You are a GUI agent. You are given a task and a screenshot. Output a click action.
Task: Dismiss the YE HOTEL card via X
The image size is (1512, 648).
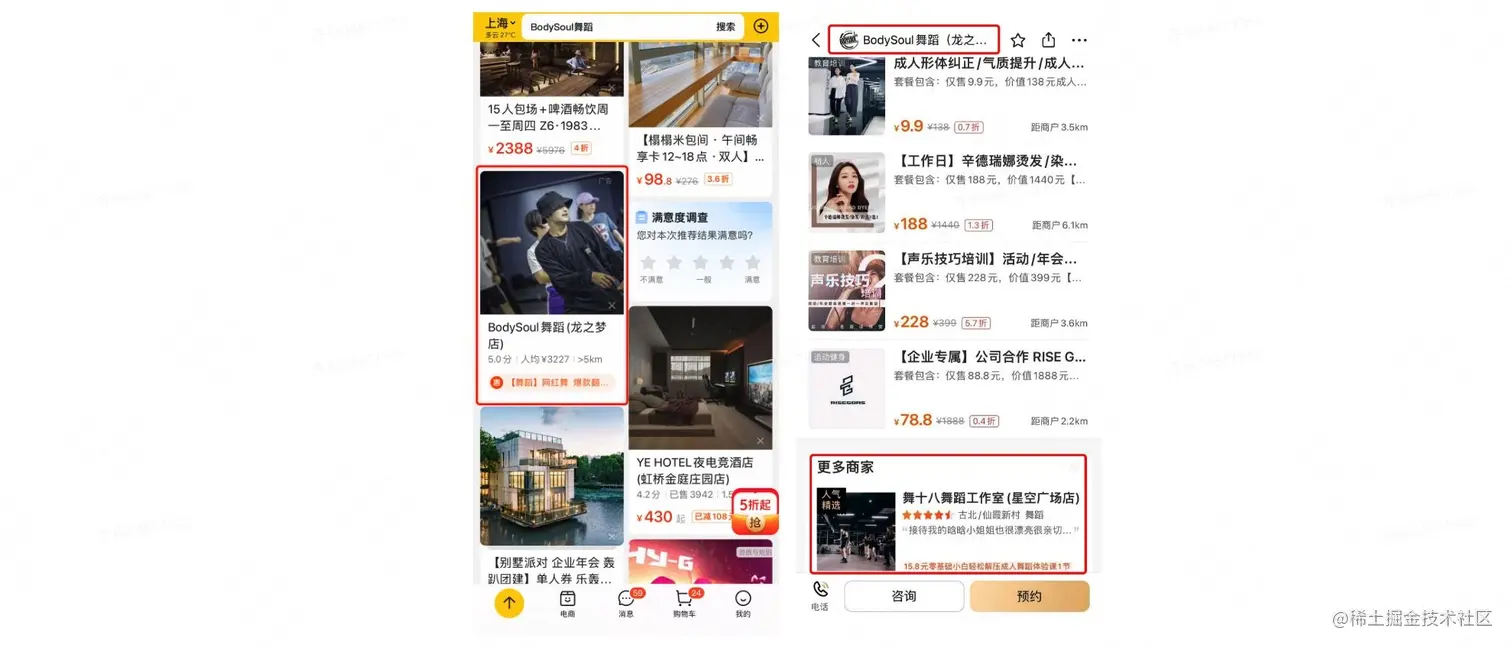(x=760, y=440)
